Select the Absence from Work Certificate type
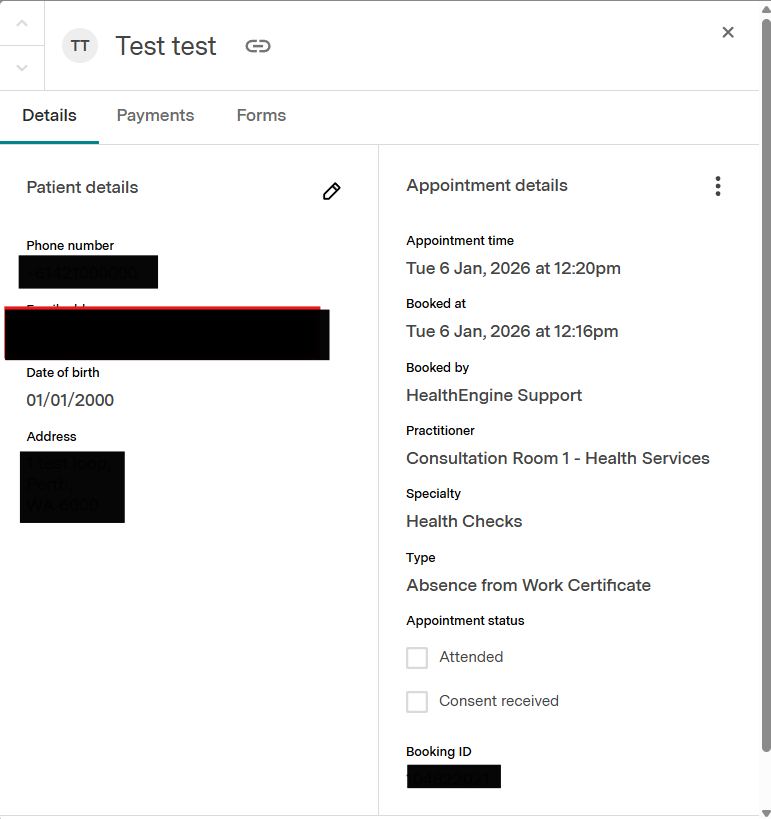 (x=528, y=585)
